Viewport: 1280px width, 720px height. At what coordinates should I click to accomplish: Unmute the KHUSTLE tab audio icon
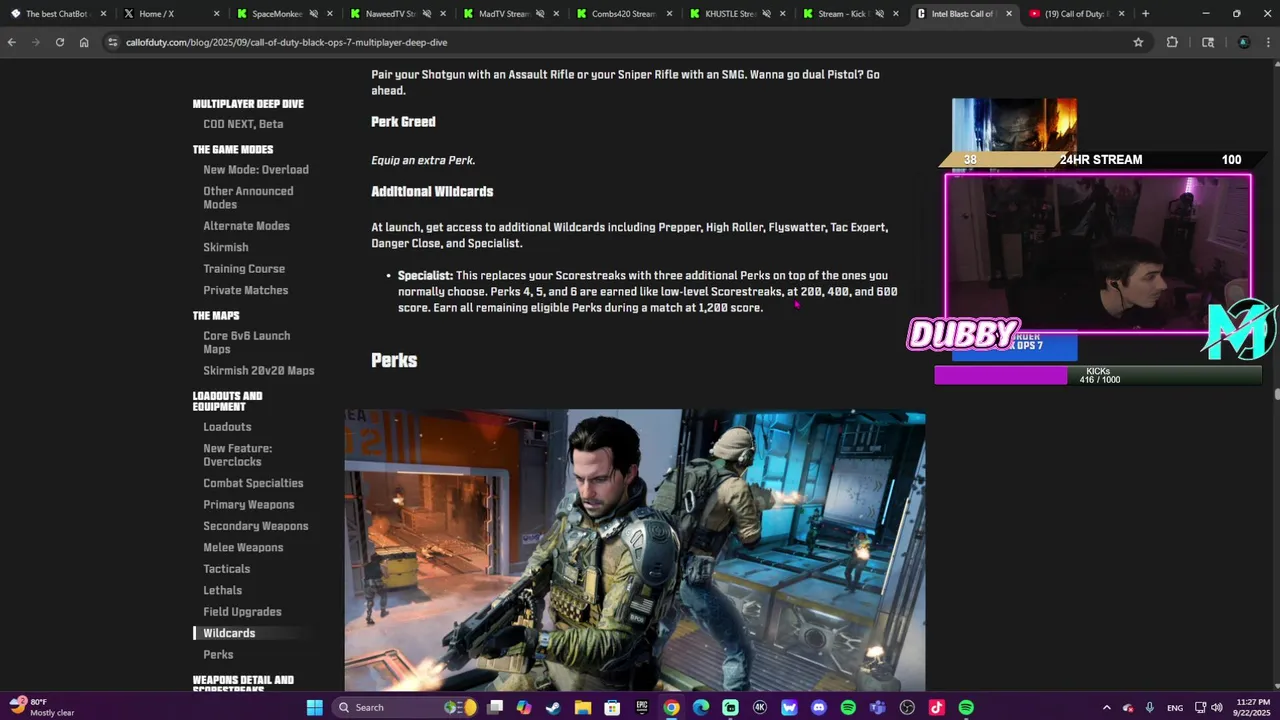(x=767, y=14)
